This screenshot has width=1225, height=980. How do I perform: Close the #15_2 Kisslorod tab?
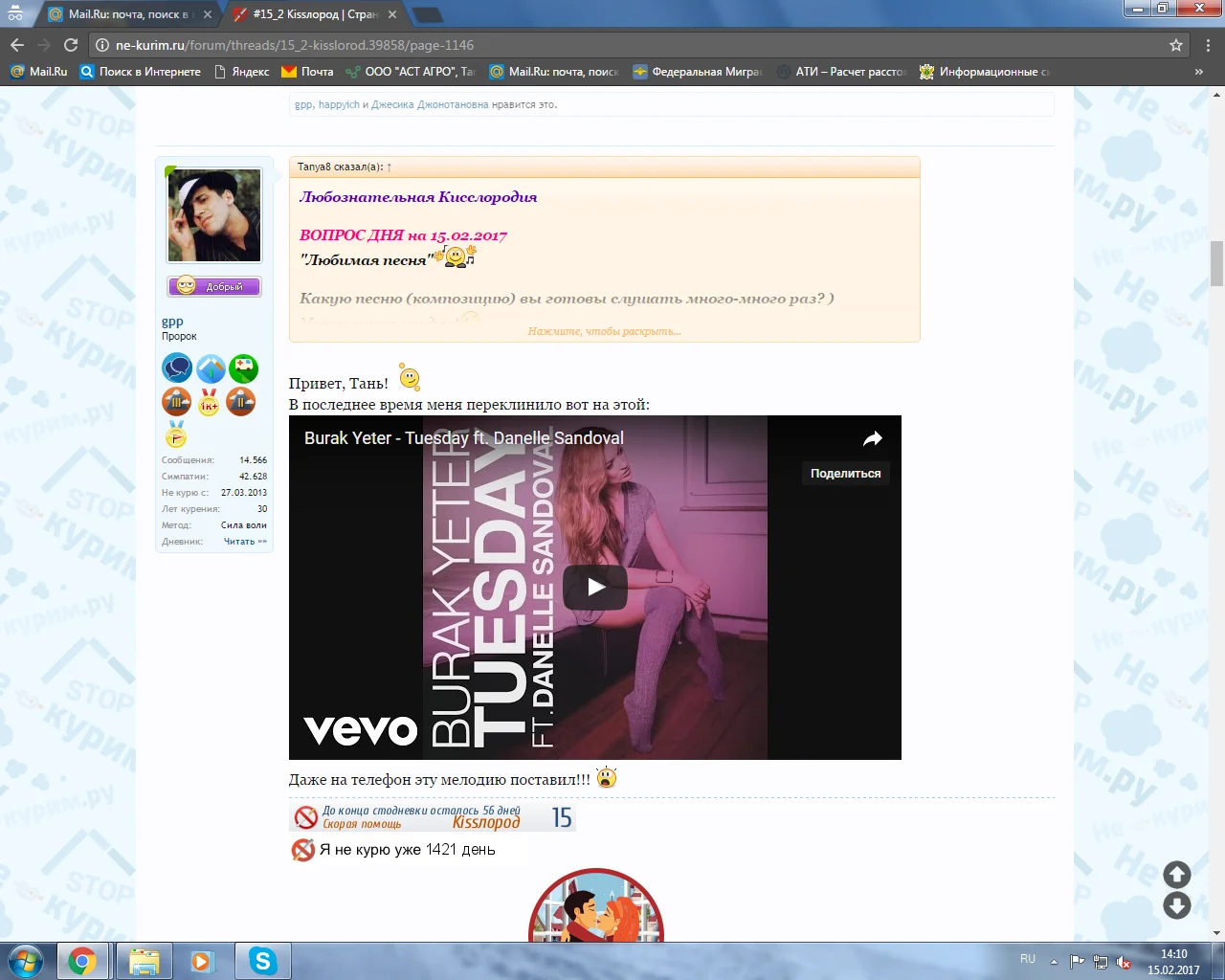(x=392, y=14)
